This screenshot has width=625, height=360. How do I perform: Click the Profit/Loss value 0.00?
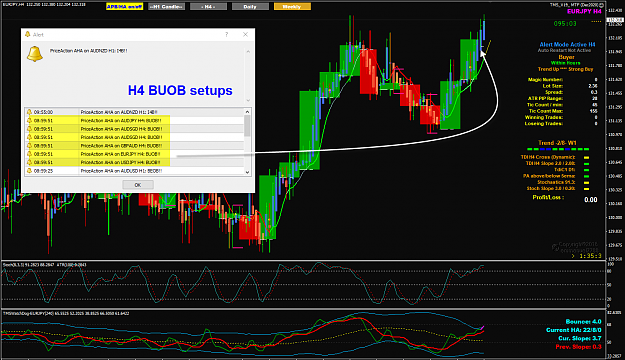pyautogui.click(x=591, y=200)
